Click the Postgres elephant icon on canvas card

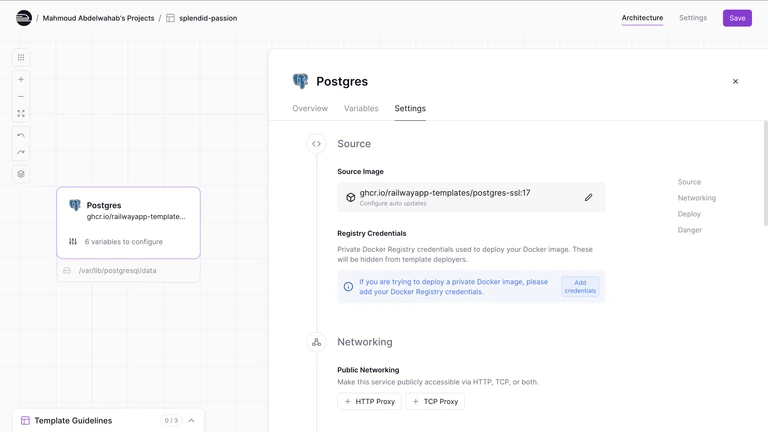[x=75, y=205]
